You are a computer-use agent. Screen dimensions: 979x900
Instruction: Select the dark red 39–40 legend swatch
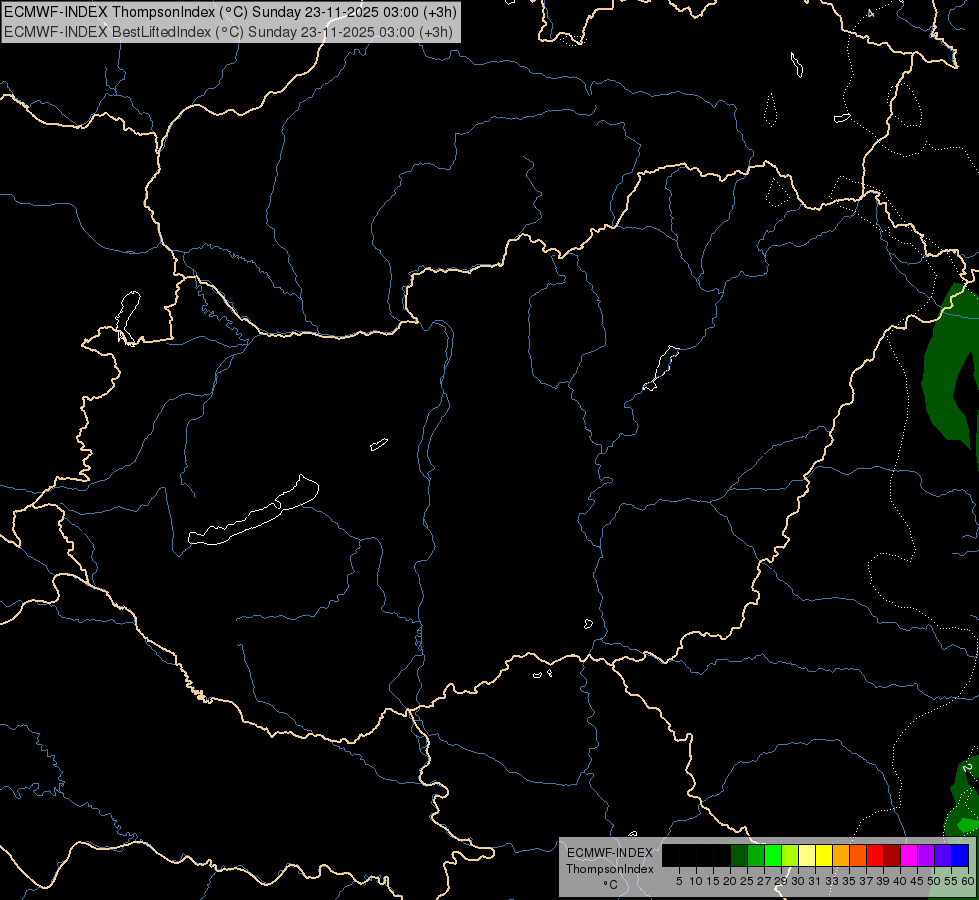point(892,856)
